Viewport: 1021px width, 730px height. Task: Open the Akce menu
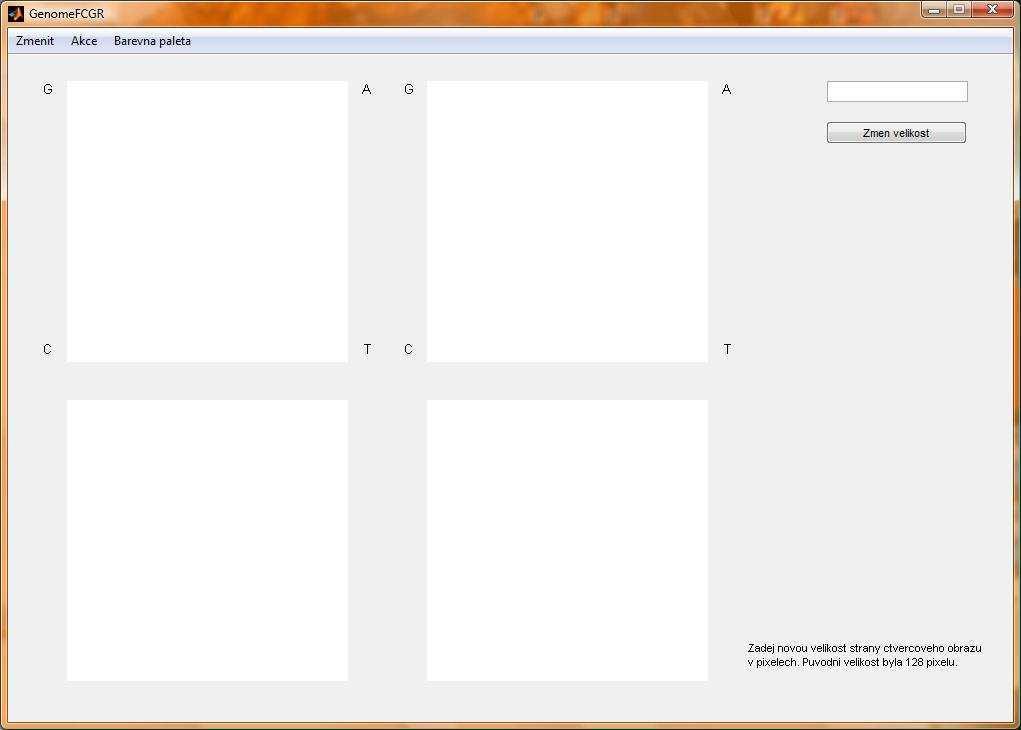coord(84,41)
